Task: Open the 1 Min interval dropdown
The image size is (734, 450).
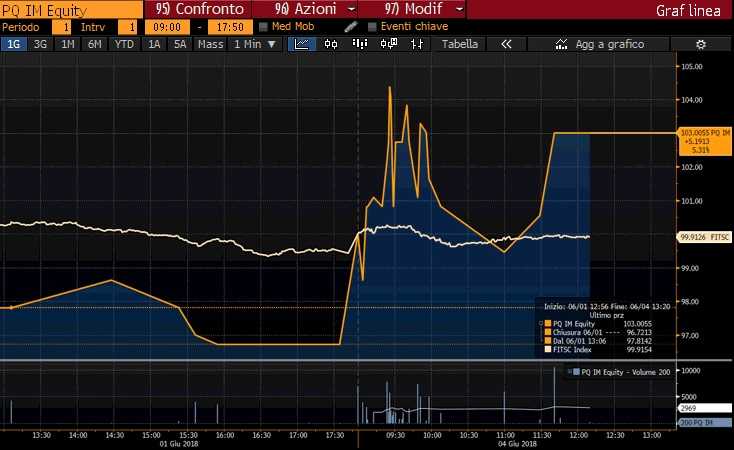Action: (254, 44)
